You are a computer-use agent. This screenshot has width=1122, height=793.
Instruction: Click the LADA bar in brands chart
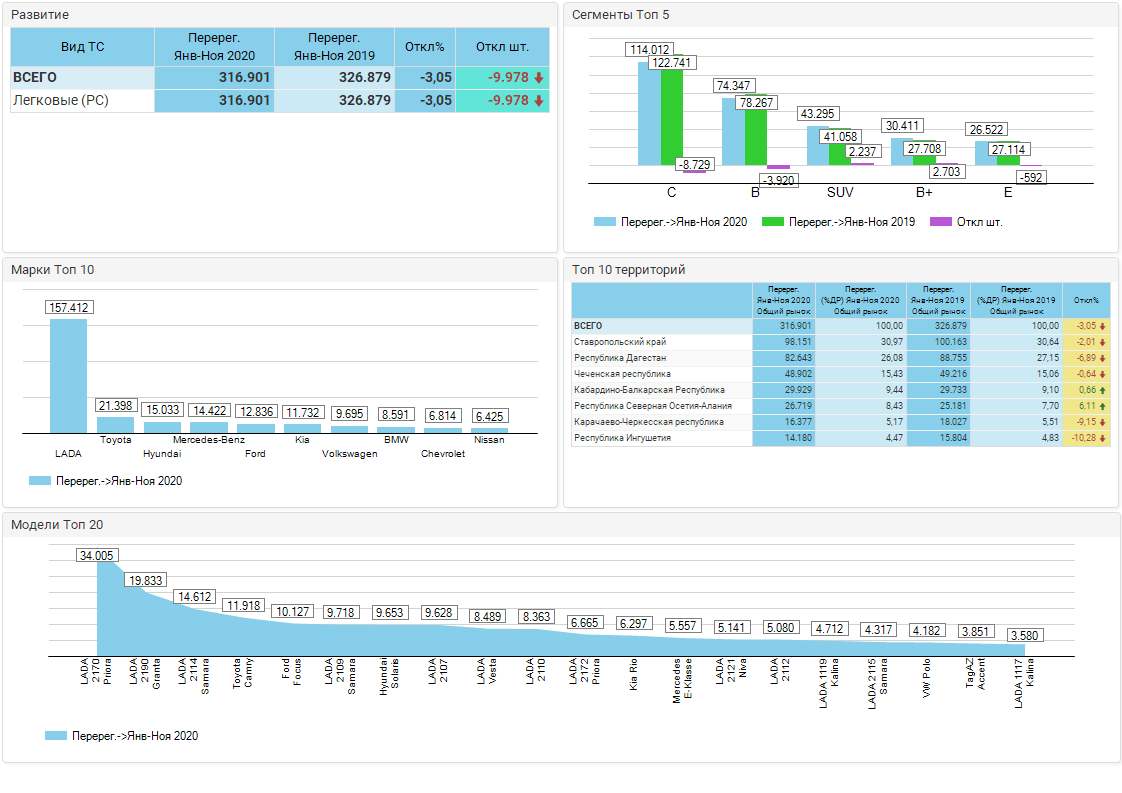click(x=68, y=375)
